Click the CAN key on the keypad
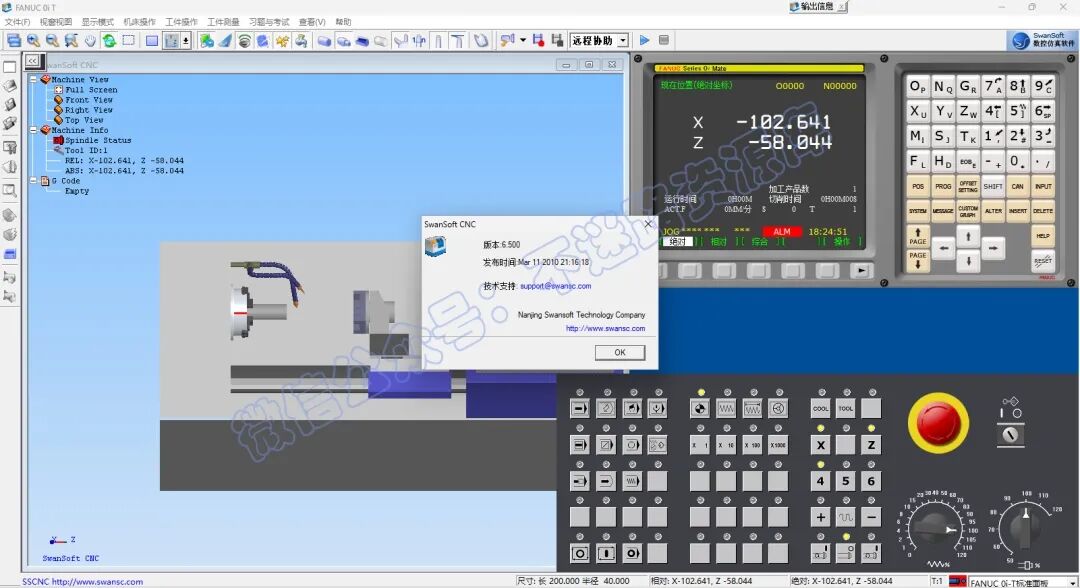Image resolution: width=1080 pixels, height=588 pixels. (1018, 187)
